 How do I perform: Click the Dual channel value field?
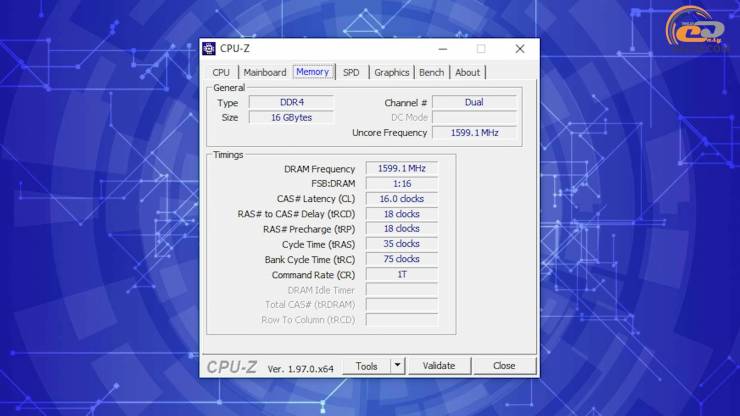pyautogui.click(x=474, y=102)
